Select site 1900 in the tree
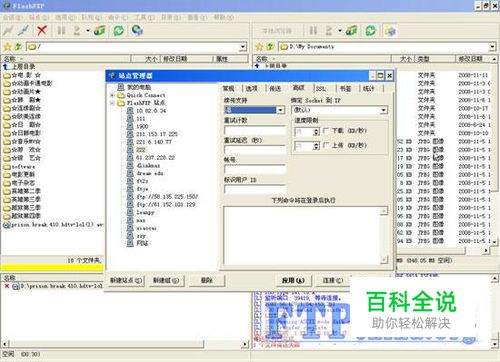This screenshot has width=500, height=362. (142, 126)
